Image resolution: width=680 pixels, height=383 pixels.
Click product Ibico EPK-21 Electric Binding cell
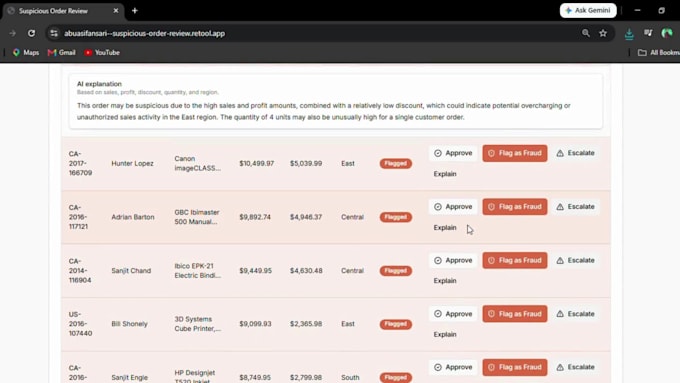[x=198, y=271]
